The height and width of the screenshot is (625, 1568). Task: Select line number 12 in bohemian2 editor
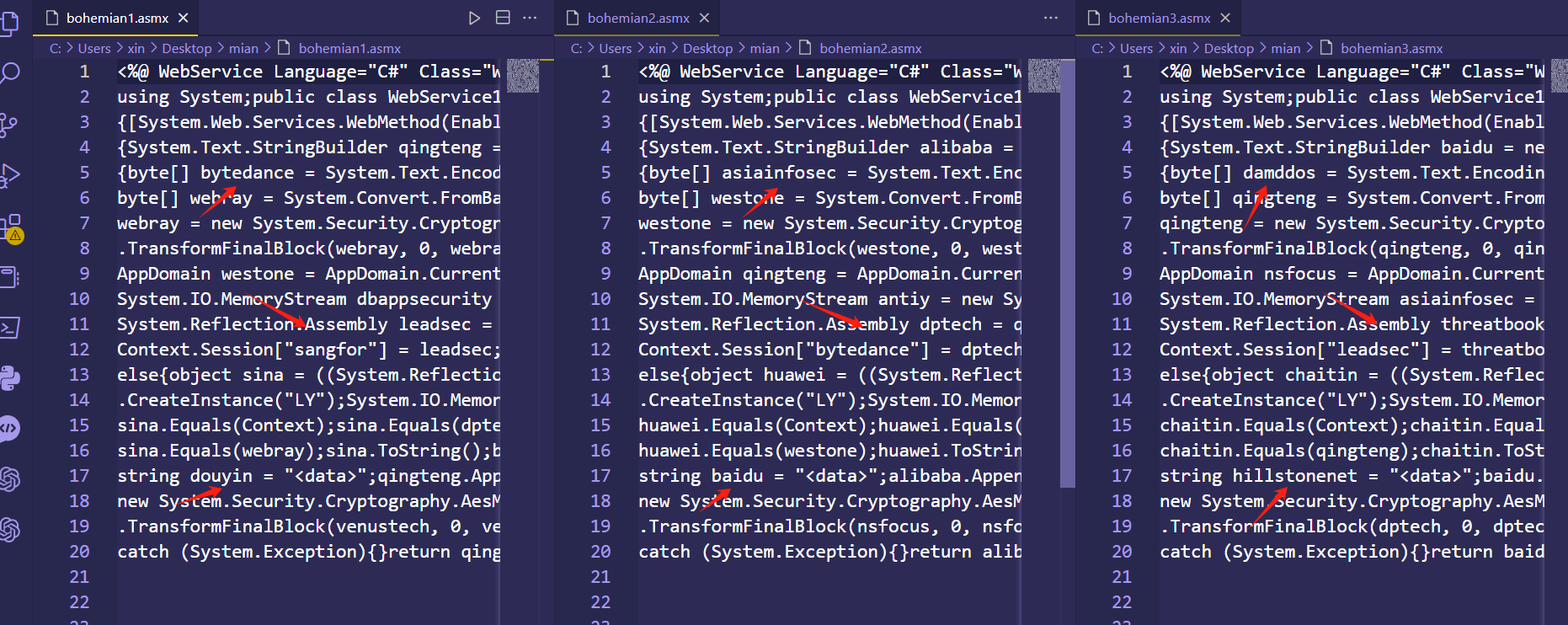tap(600, 350)
